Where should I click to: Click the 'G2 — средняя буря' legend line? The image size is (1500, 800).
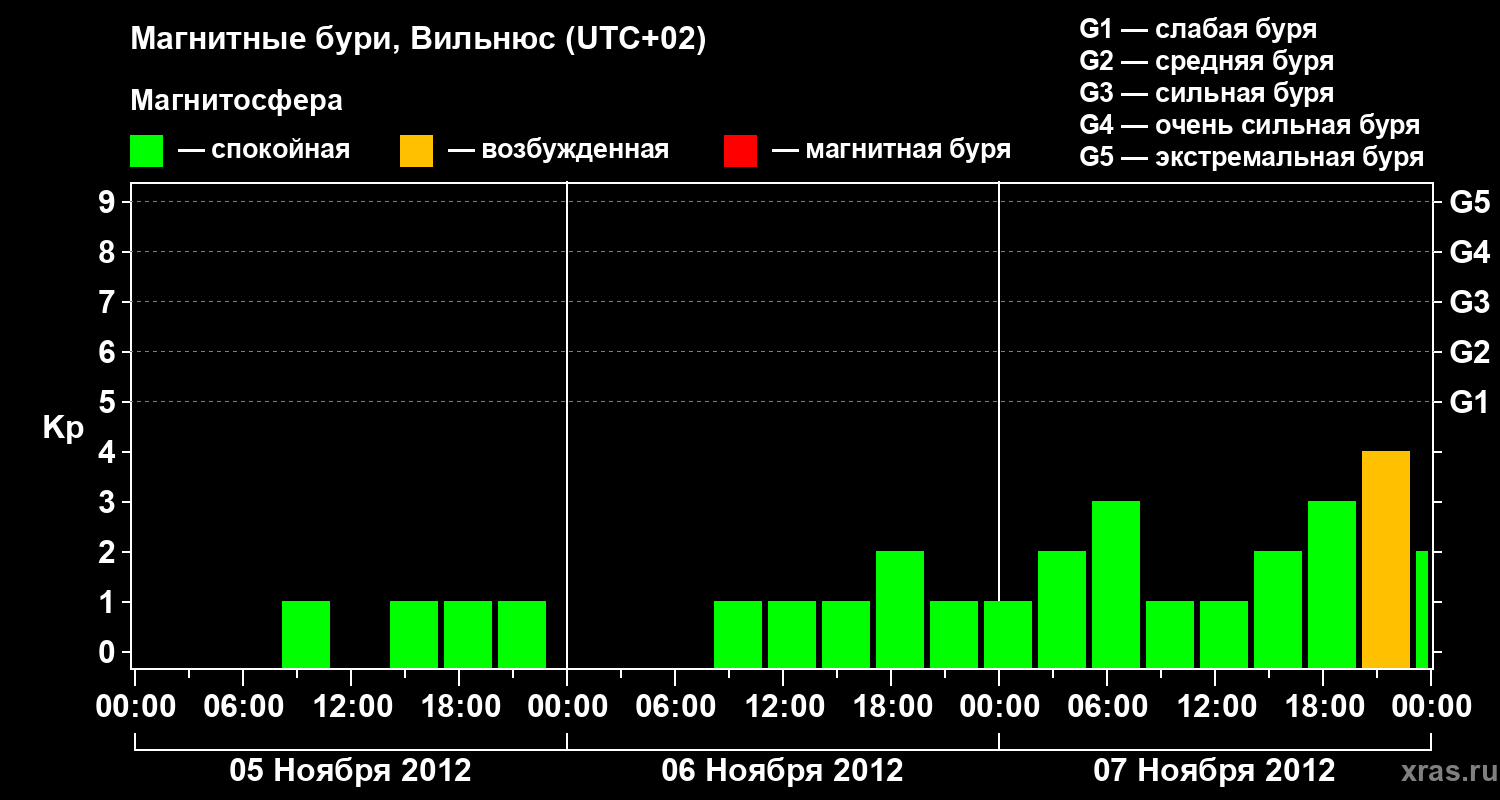(x=1206, y=61)
